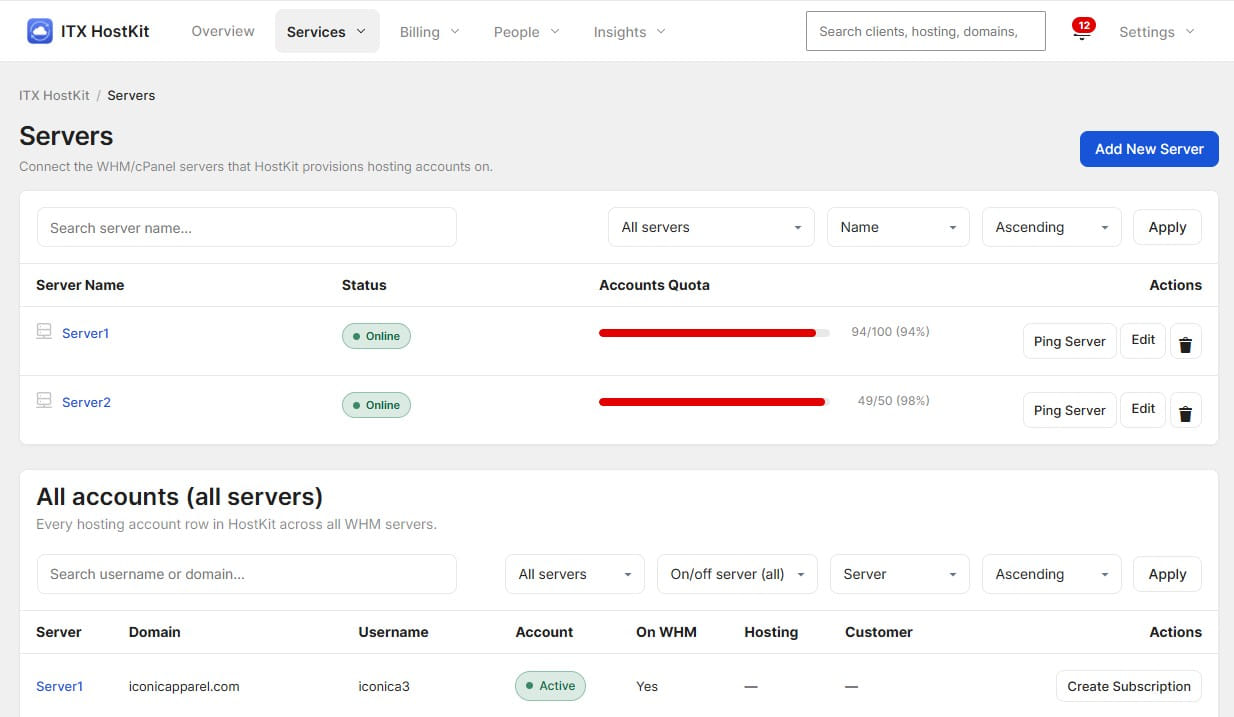Viewport: 1234px width, 717px height.
Task: Open the notifications bell with 12 badge
Action: (x=1082, y=30)
